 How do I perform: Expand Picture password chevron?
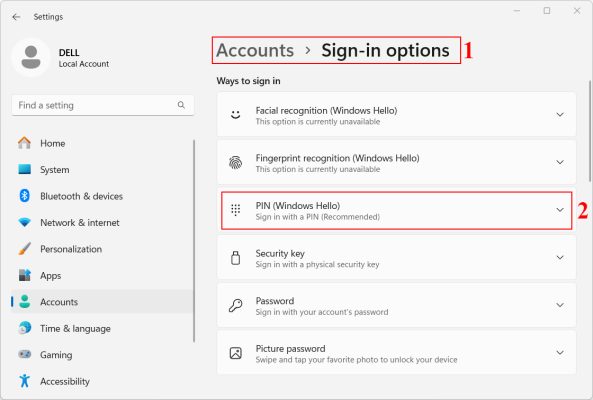coord(560,353)
